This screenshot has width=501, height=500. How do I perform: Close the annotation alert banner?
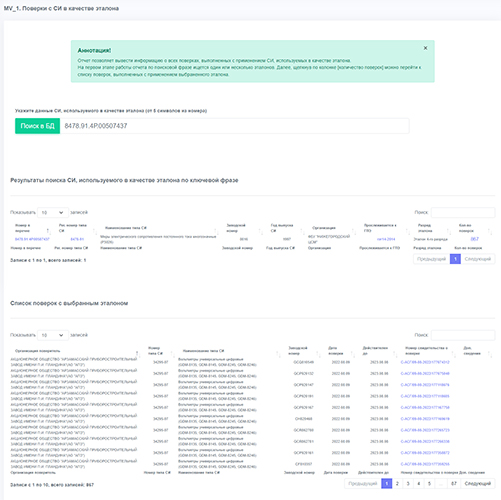click(425, 48)
